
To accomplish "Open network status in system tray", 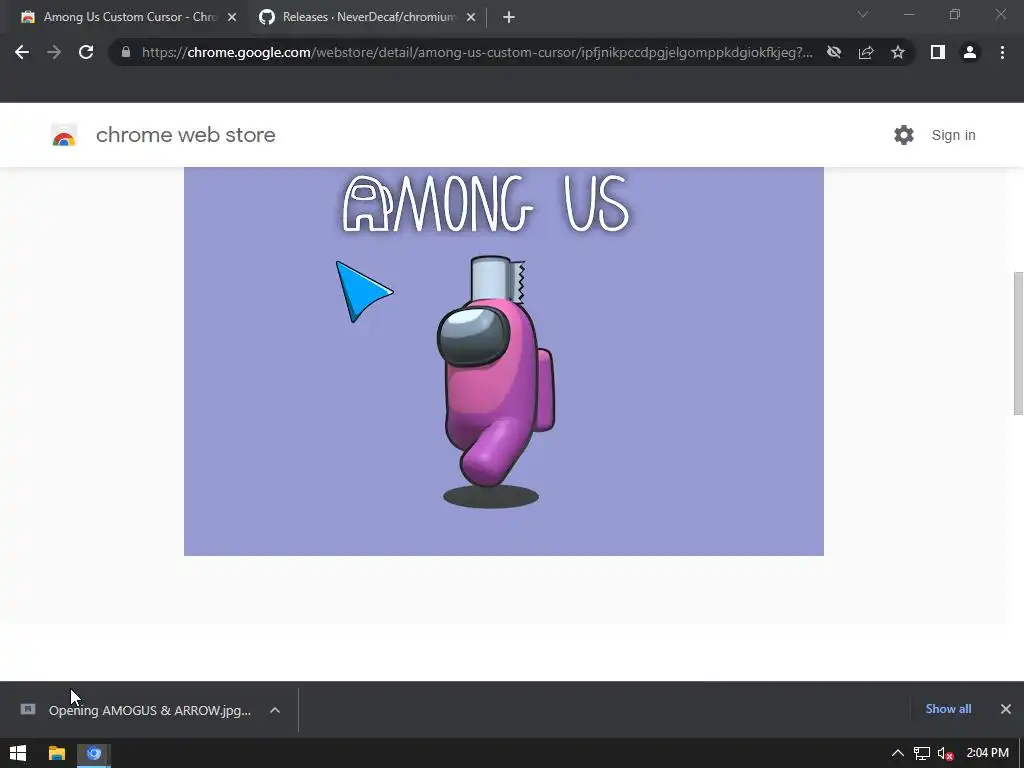I will click(921, 753).
